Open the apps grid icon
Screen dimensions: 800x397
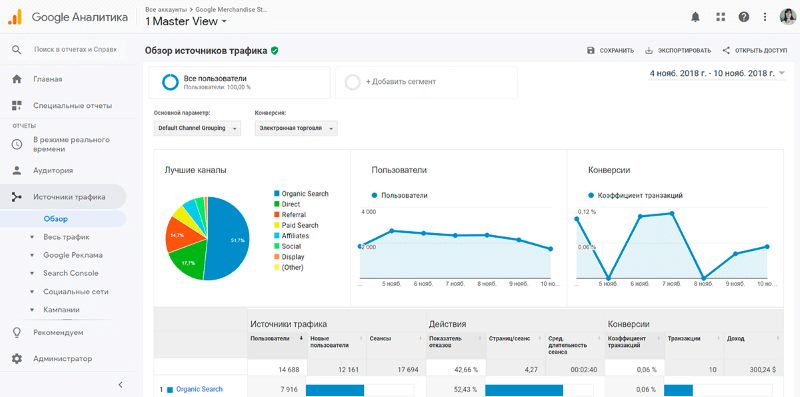point(720,17)
